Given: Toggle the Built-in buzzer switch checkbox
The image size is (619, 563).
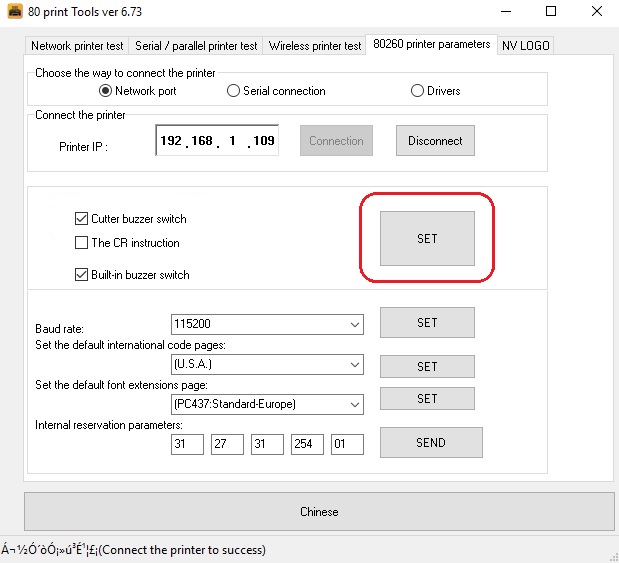Looking at the screenshot, I should (82, 275).
